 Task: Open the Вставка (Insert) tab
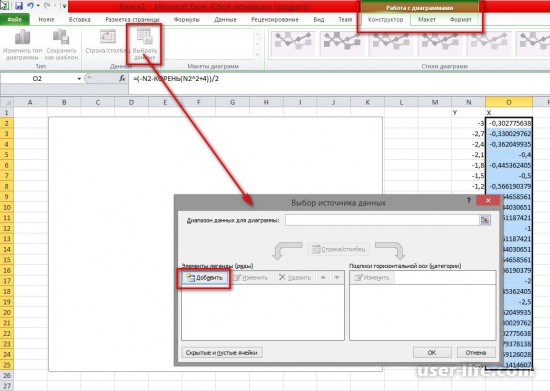point(79,20)
